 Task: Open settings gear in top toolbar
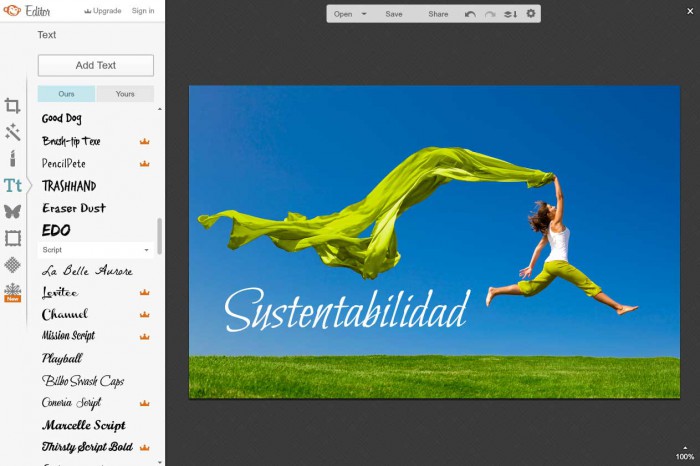[531, 14]
